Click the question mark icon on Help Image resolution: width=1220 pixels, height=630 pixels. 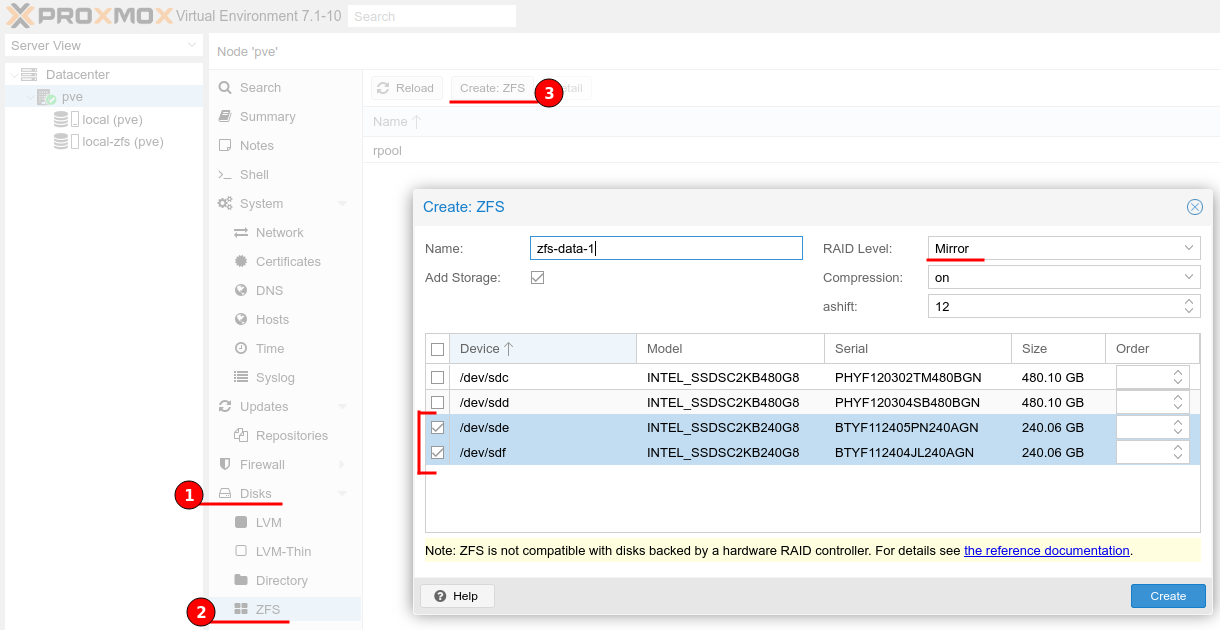(439, 596)
